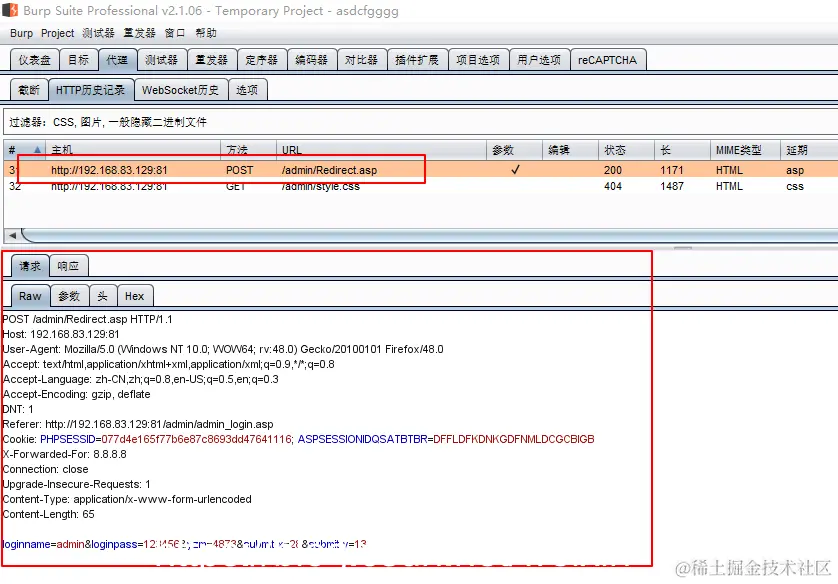The width and height of the screenshot is (838, 584).
Task: Sort history by MIME类型 column
Action: tap(745, 150)
